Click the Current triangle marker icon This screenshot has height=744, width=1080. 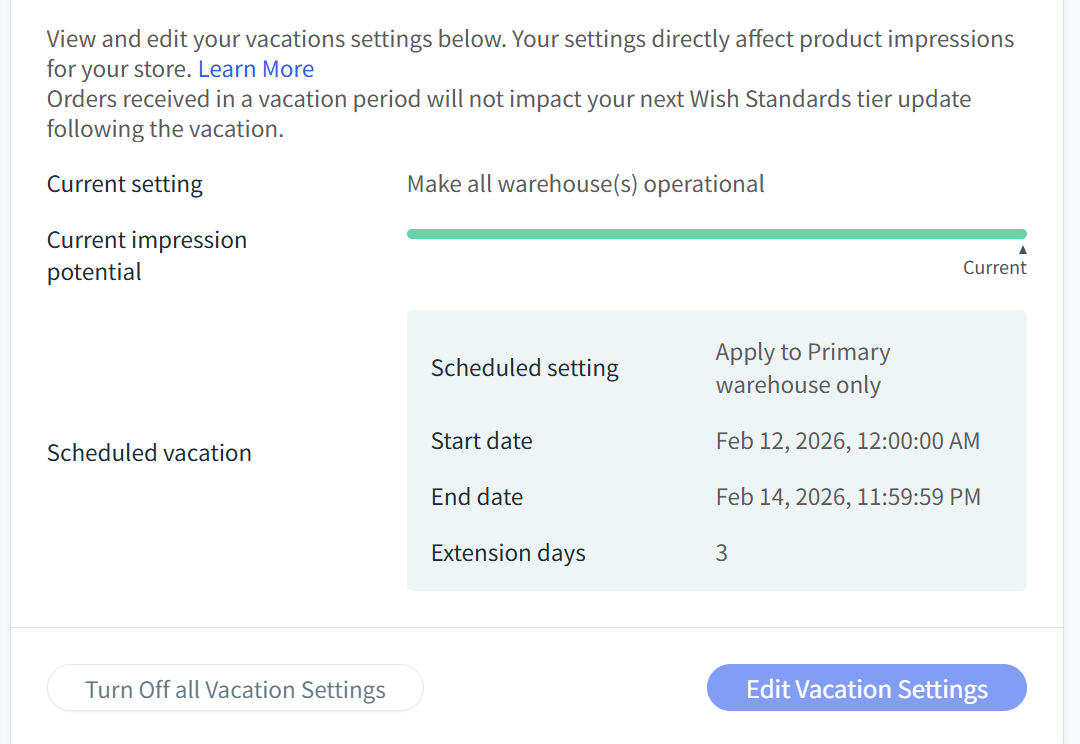pos(1022,249)
